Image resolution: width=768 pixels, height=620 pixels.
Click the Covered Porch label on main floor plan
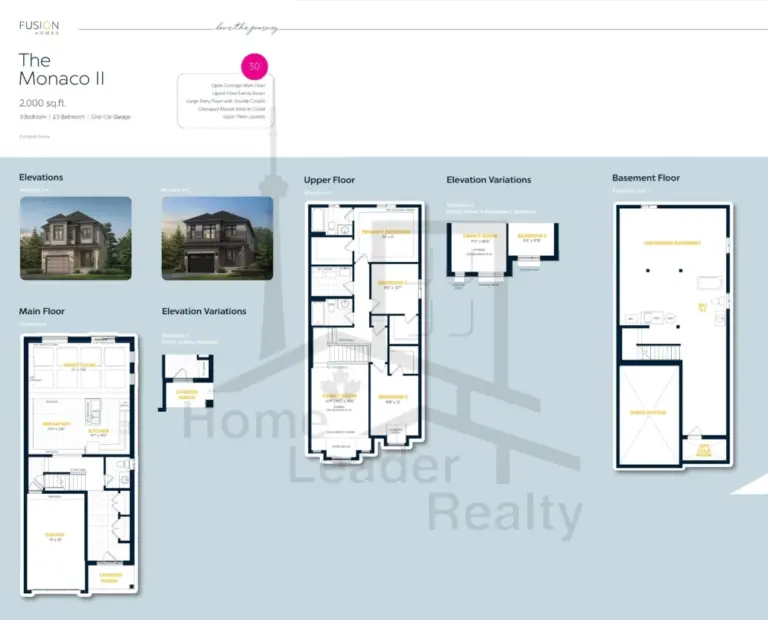pos(111,578)
